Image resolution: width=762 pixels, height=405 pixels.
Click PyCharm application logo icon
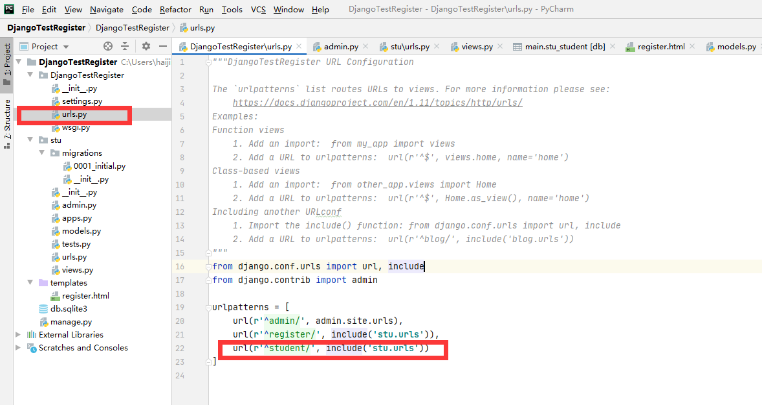[9, 9]
